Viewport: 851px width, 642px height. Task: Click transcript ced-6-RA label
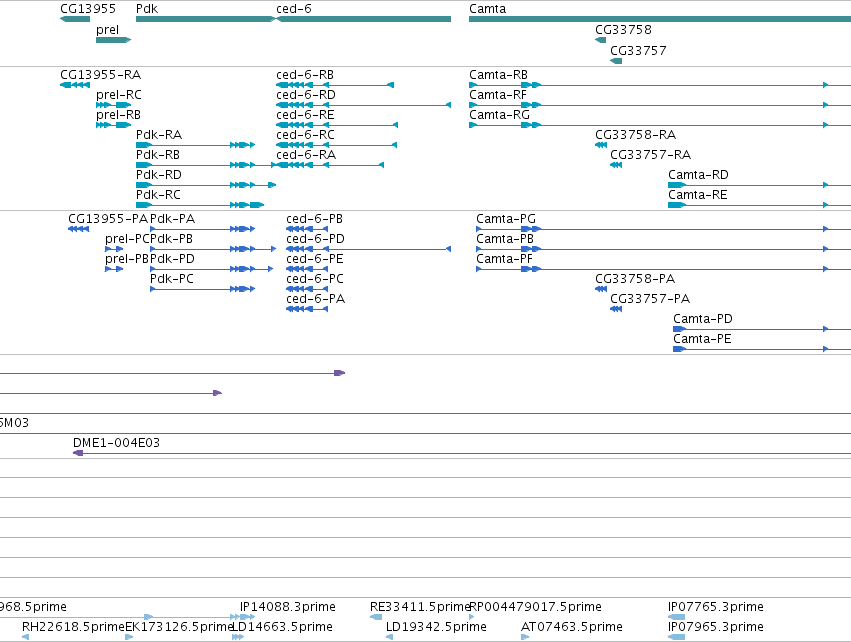pyautogui.click(x=306, y=155)
